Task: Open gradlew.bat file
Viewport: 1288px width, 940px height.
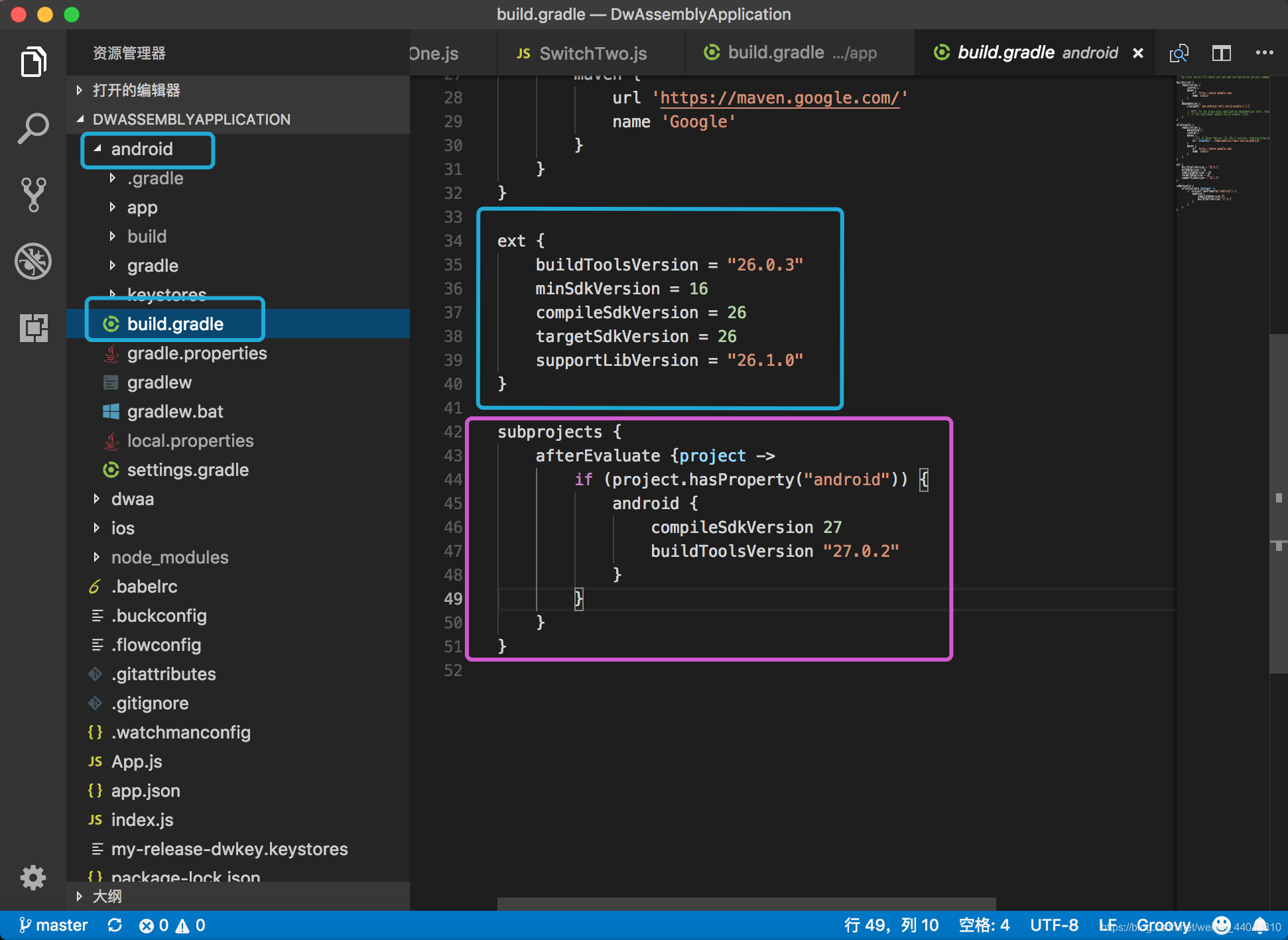Action: coord(238,411)
